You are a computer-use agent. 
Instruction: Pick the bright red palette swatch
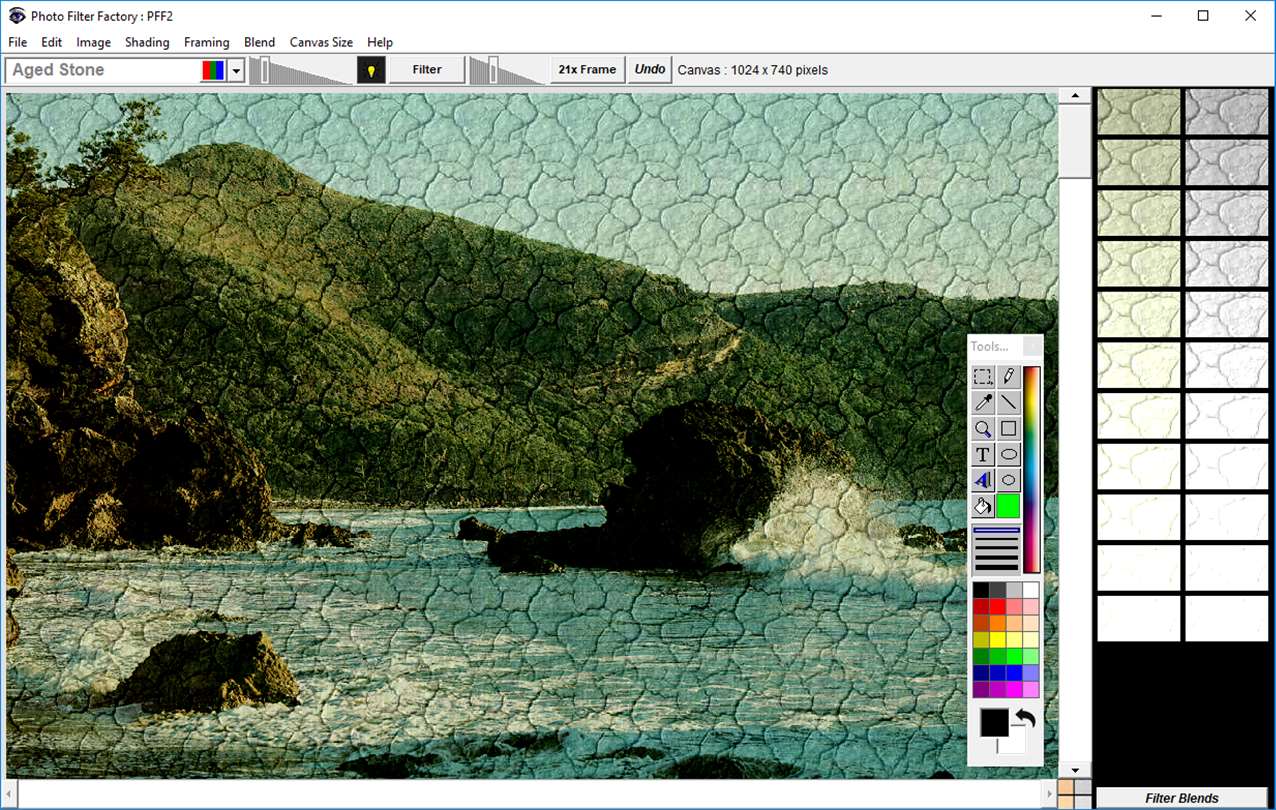point(997,606)
